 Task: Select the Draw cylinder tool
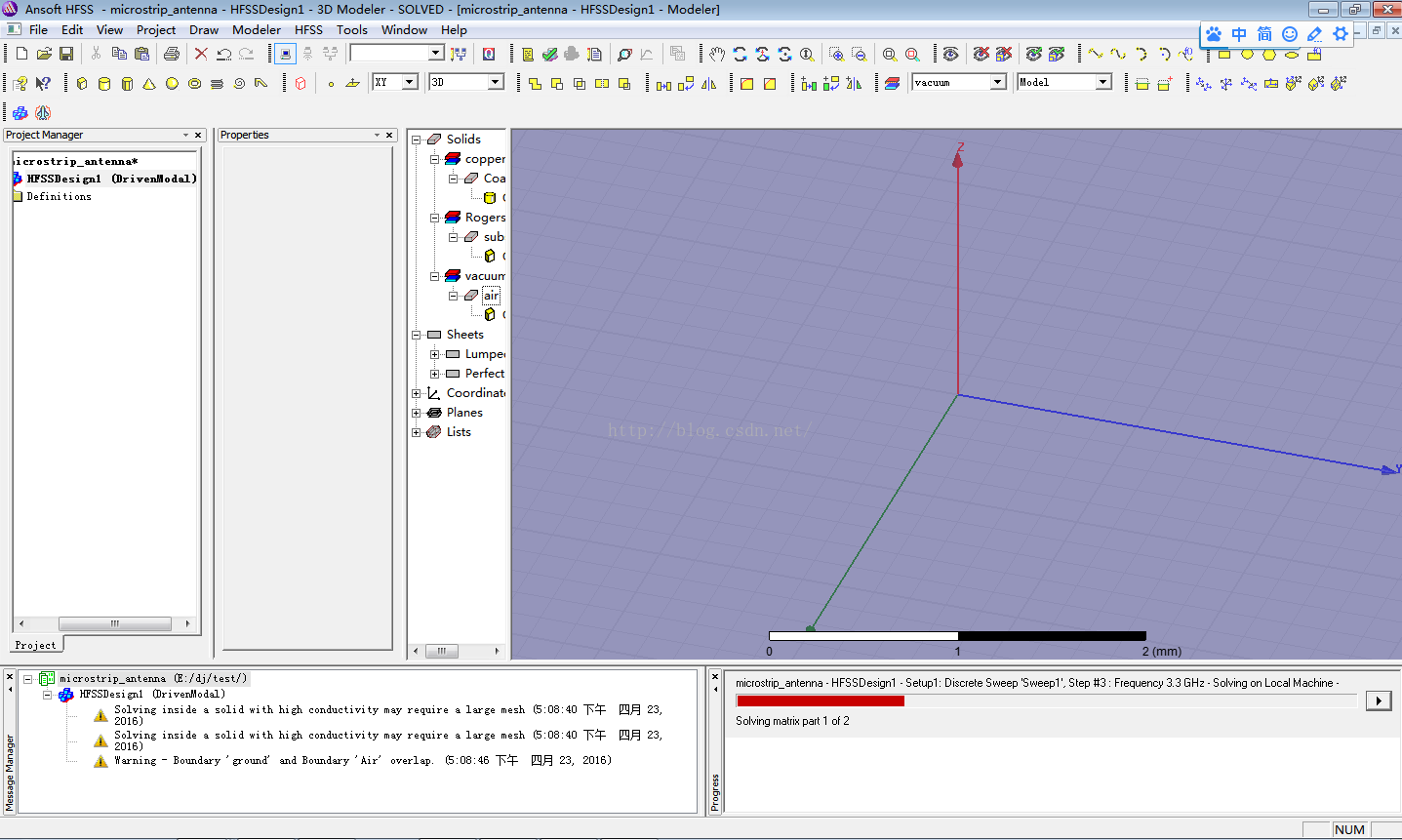(104, 83)
